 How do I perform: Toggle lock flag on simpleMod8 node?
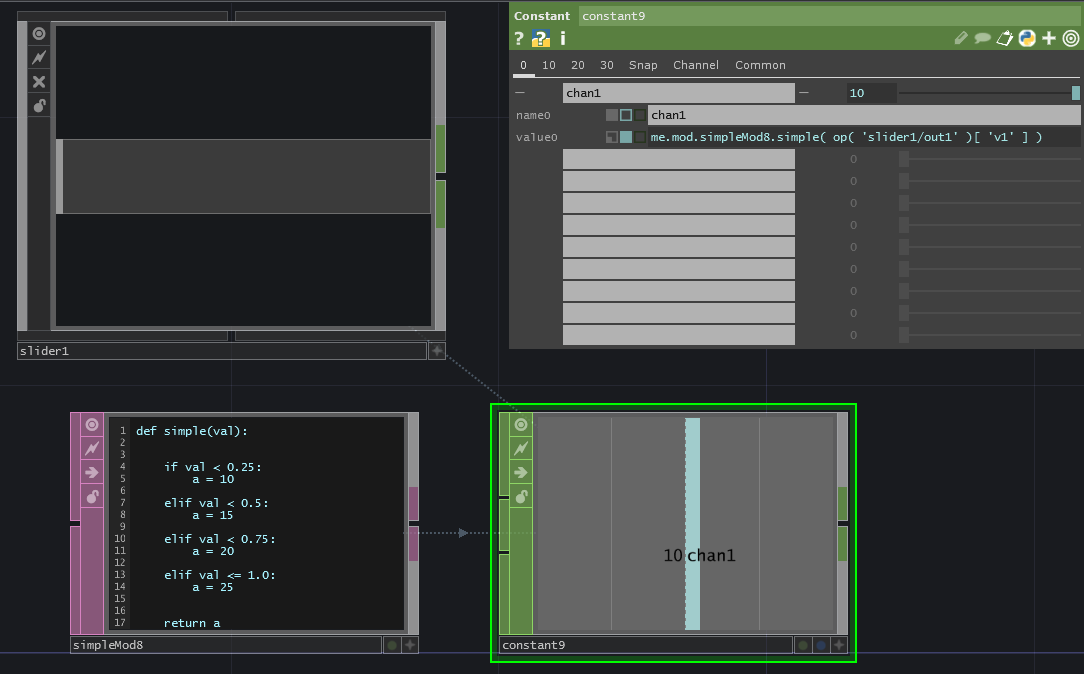pyautogui.click(x=92, y=496)
